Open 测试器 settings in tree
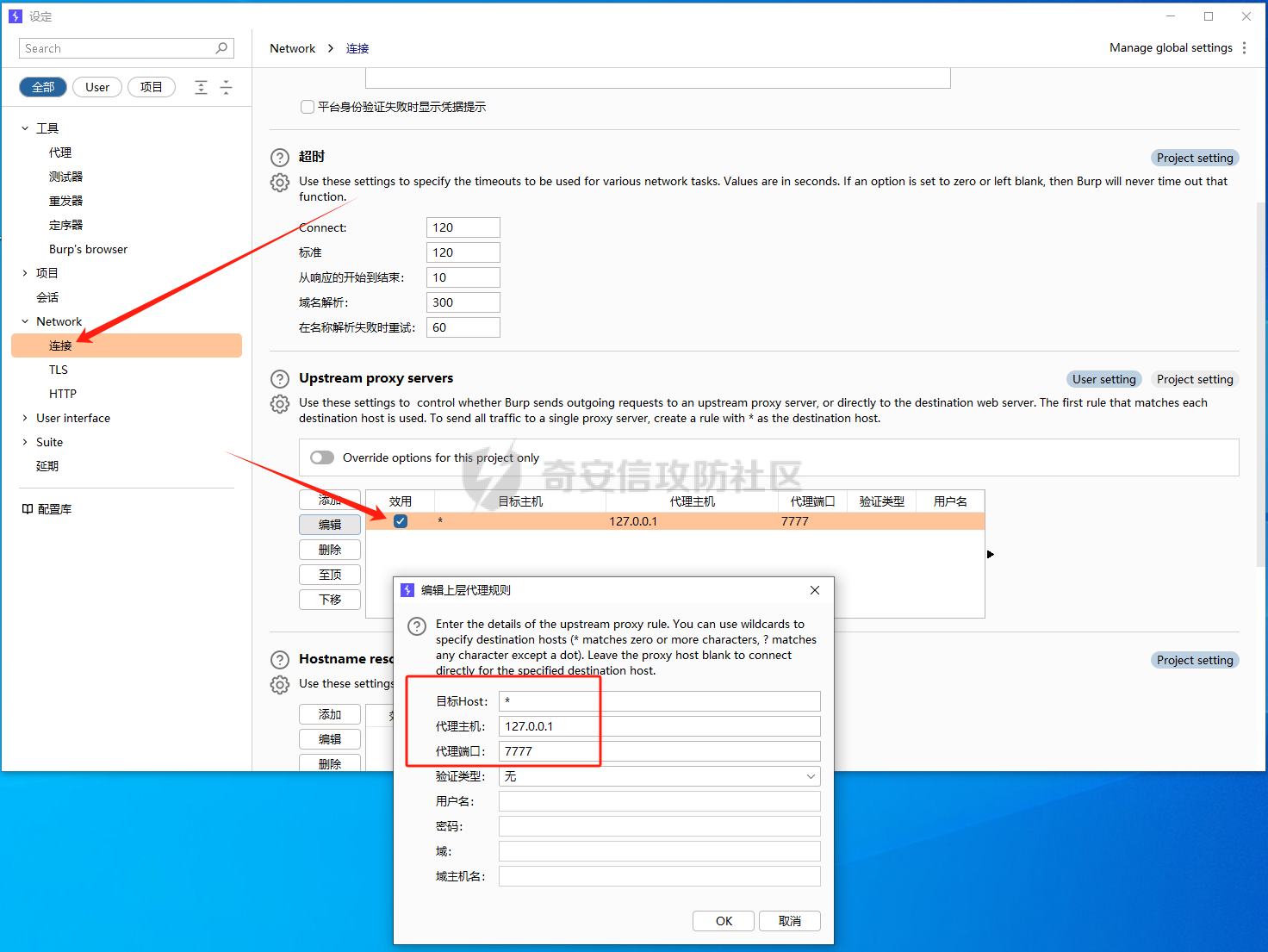 [x=65, y=177]
